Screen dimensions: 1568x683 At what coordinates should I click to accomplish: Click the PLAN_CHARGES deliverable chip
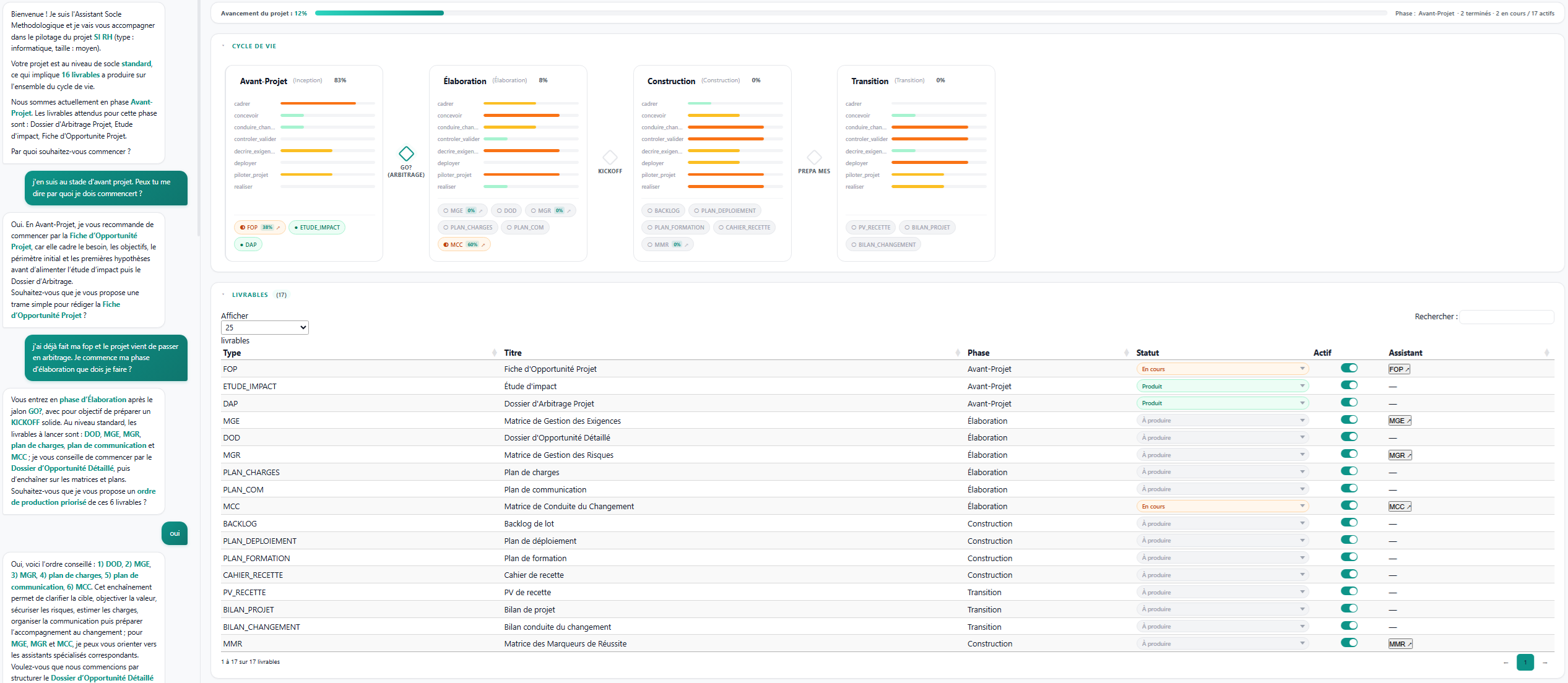[x=467, y=228]
